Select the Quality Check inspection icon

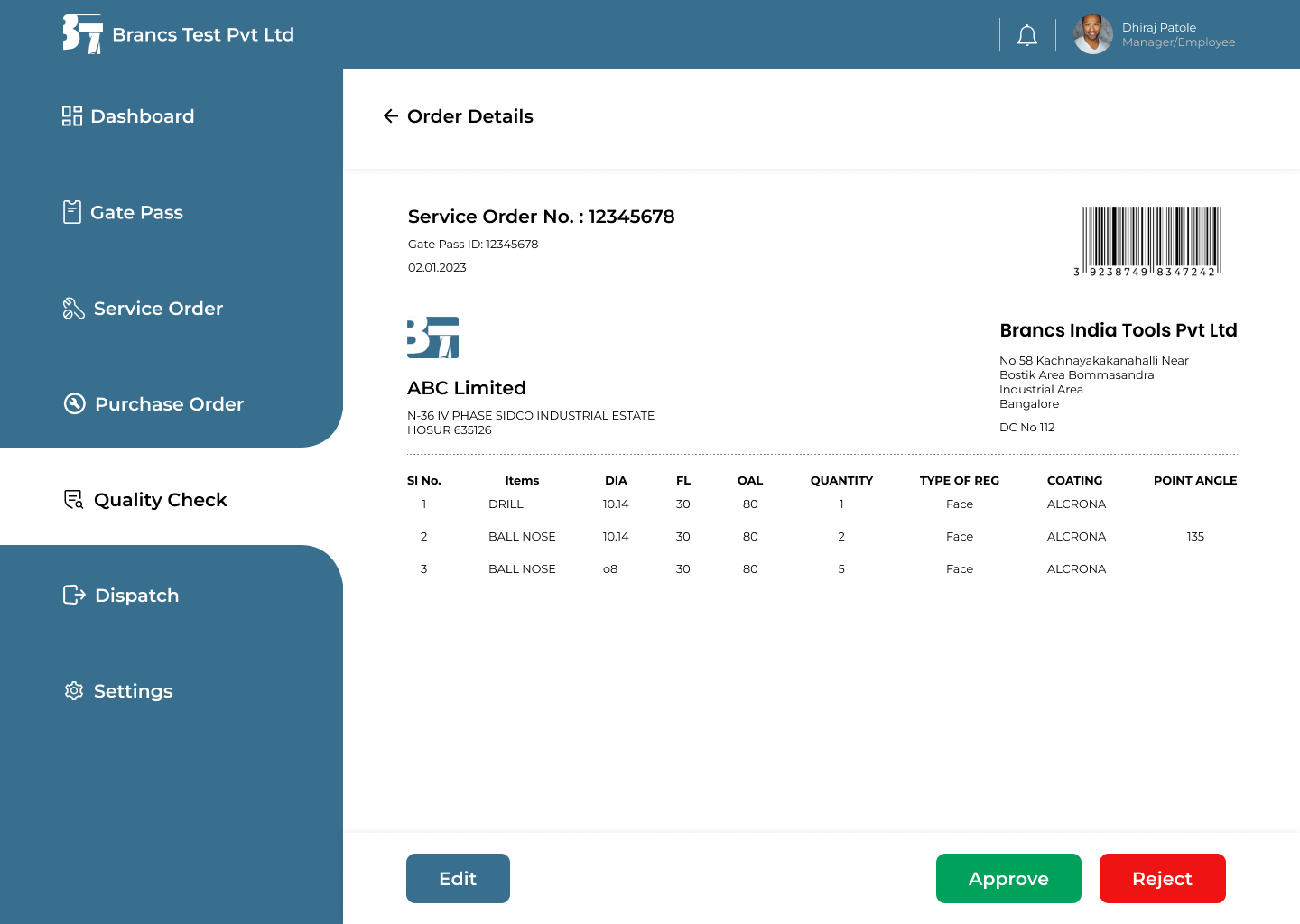tap(72, 499)
